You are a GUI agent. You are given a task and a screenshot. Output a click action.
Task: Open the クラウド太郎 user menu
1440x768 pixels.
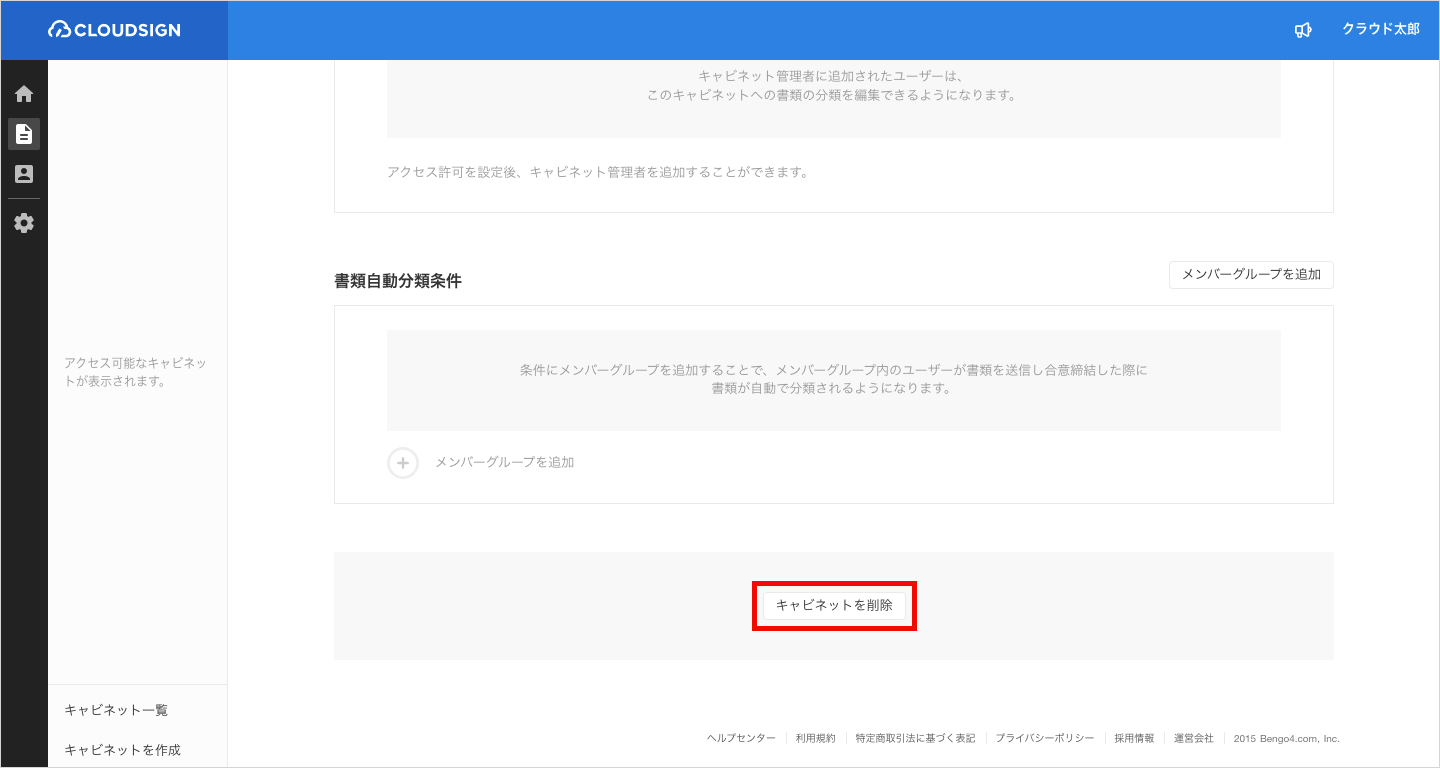[x=1380, y=30]
